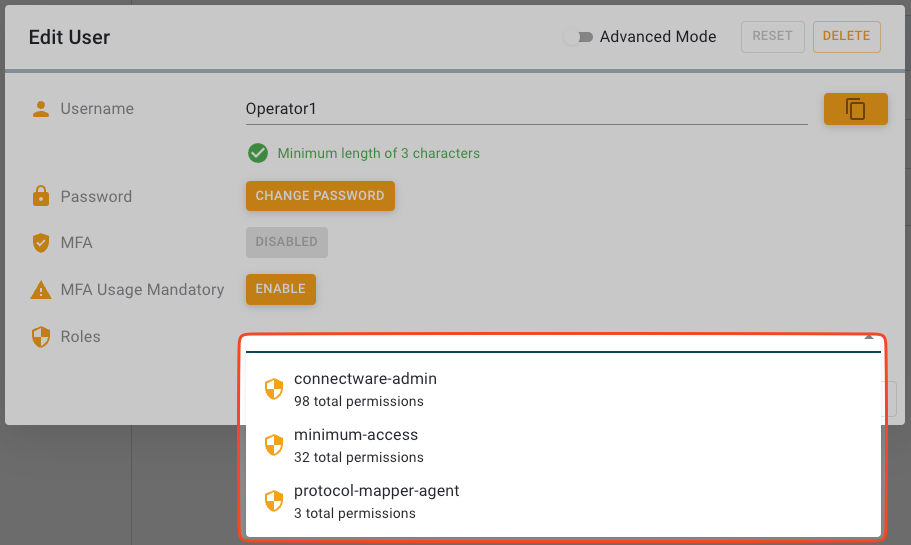Screen dimensions: 911x545
Task: Click the DELETE user button
Action: click(x=846, y=36)
